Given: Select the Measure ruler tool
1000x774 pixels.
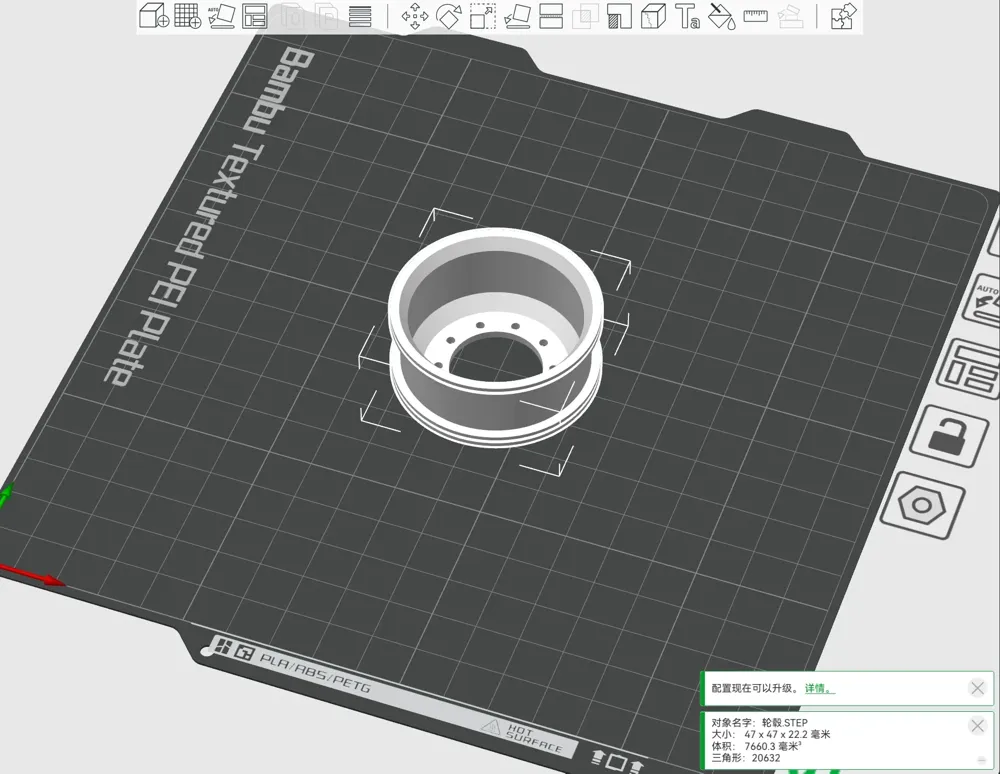Looking at the screenshot, I should (755, 15).
